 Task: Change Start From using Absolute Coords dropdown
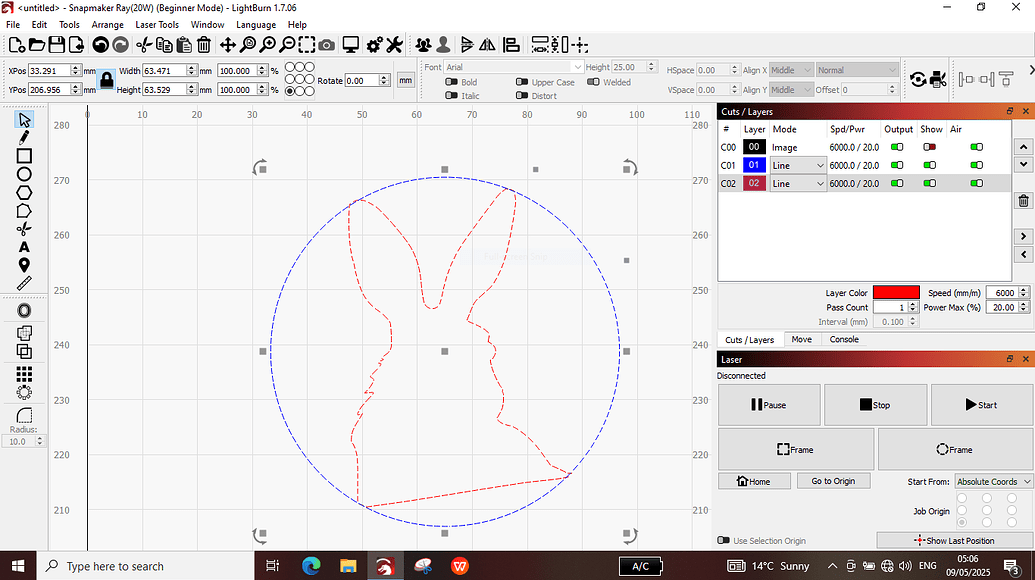(992, 481)
